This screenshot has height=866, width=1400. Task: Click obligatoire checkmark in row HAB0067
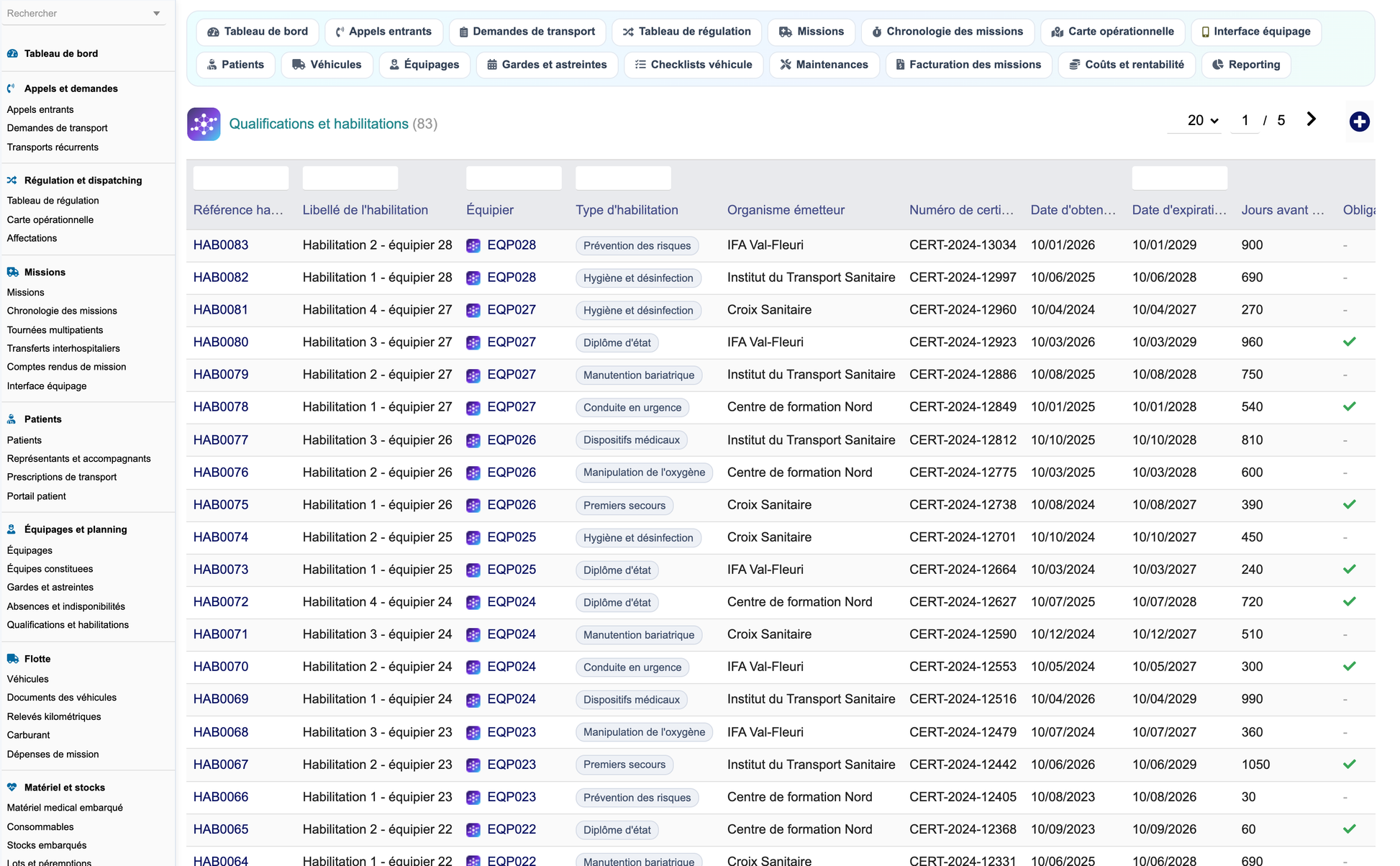[x=1350, y=764]
